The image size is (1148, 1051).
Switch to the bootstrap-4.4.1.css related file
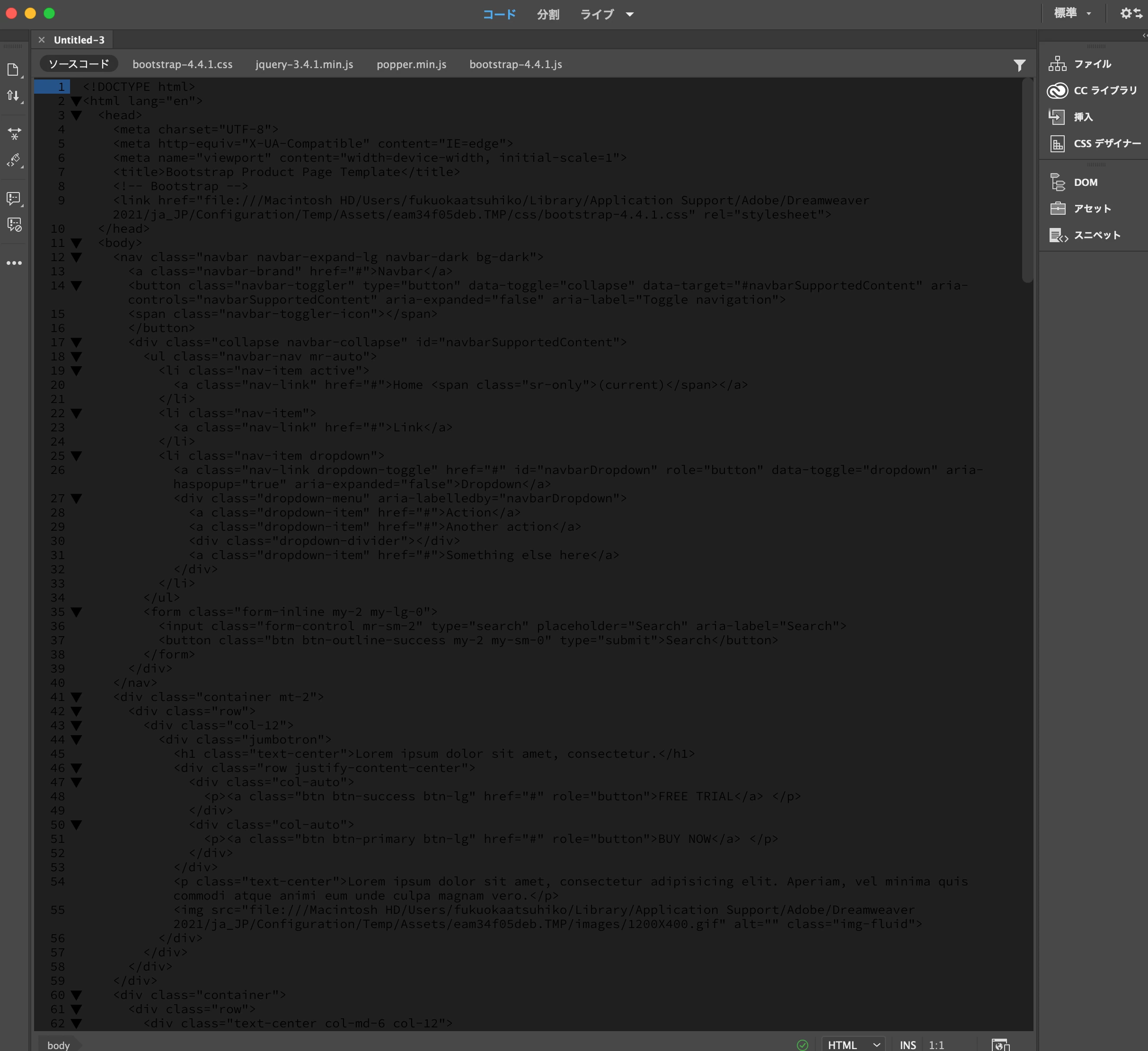click(x=182, y=64)
